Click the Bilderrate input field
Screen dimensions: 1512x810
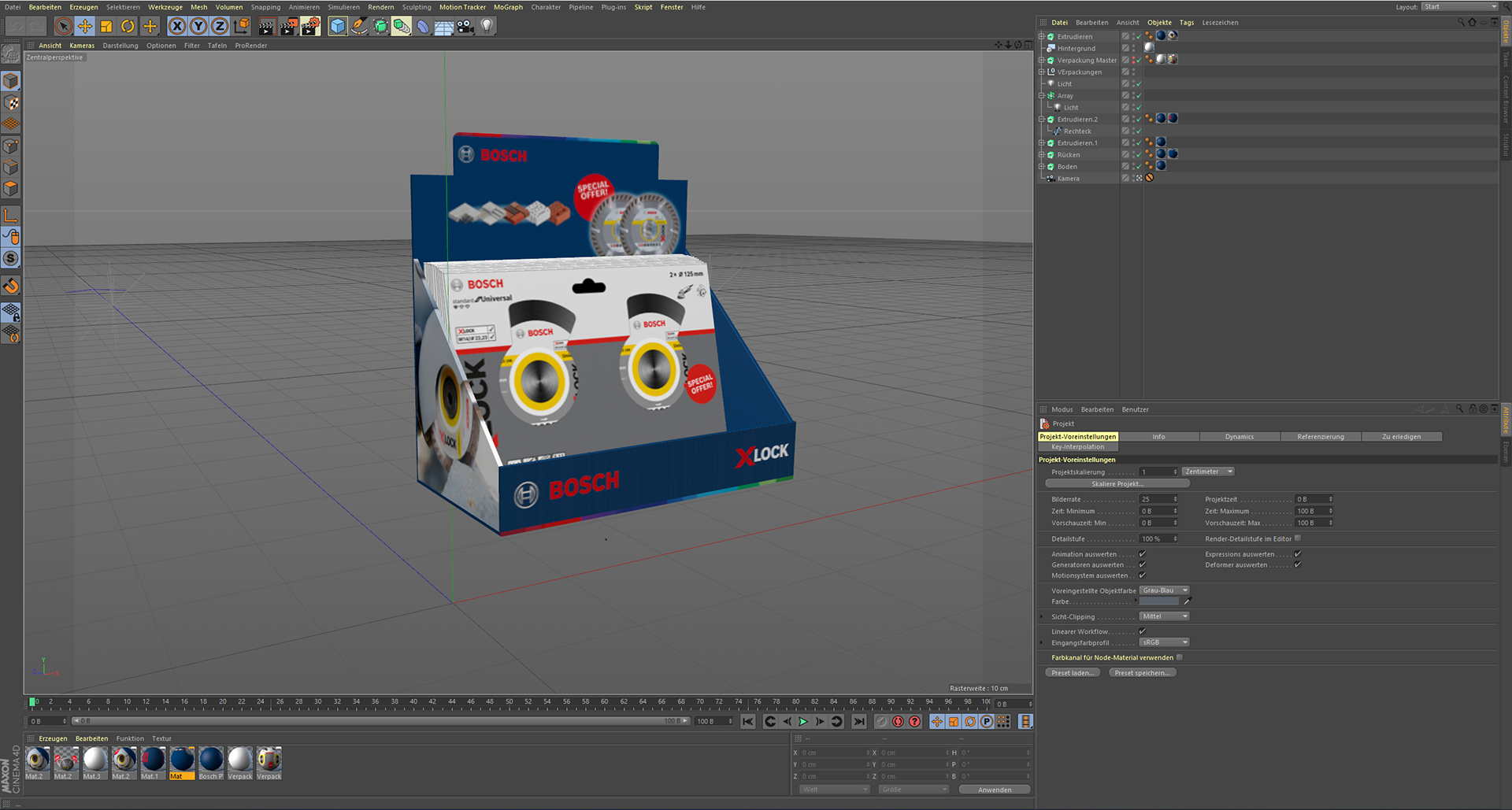click(x=1158, y=499)
